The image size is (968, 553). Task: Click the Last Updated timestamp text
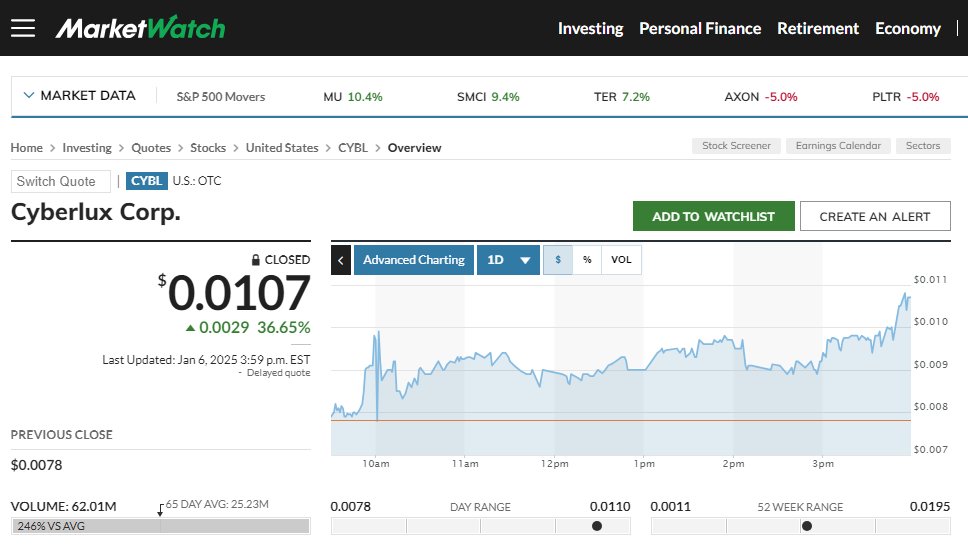(206, 360)
